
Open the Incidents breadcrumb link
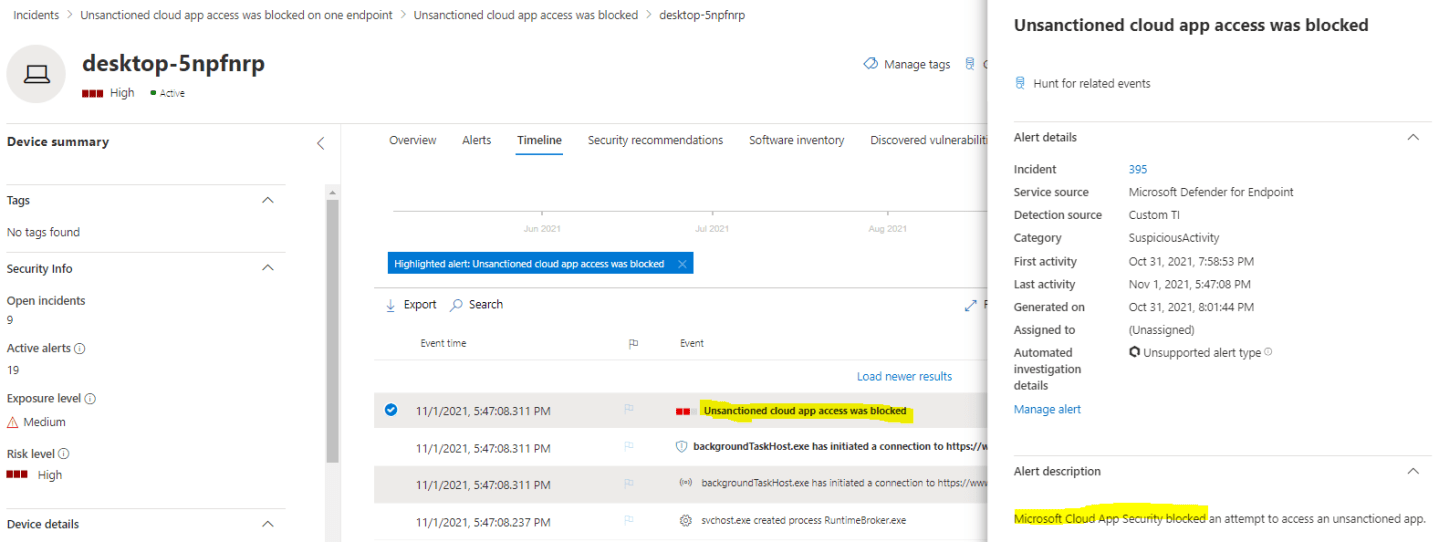point(36,15)
